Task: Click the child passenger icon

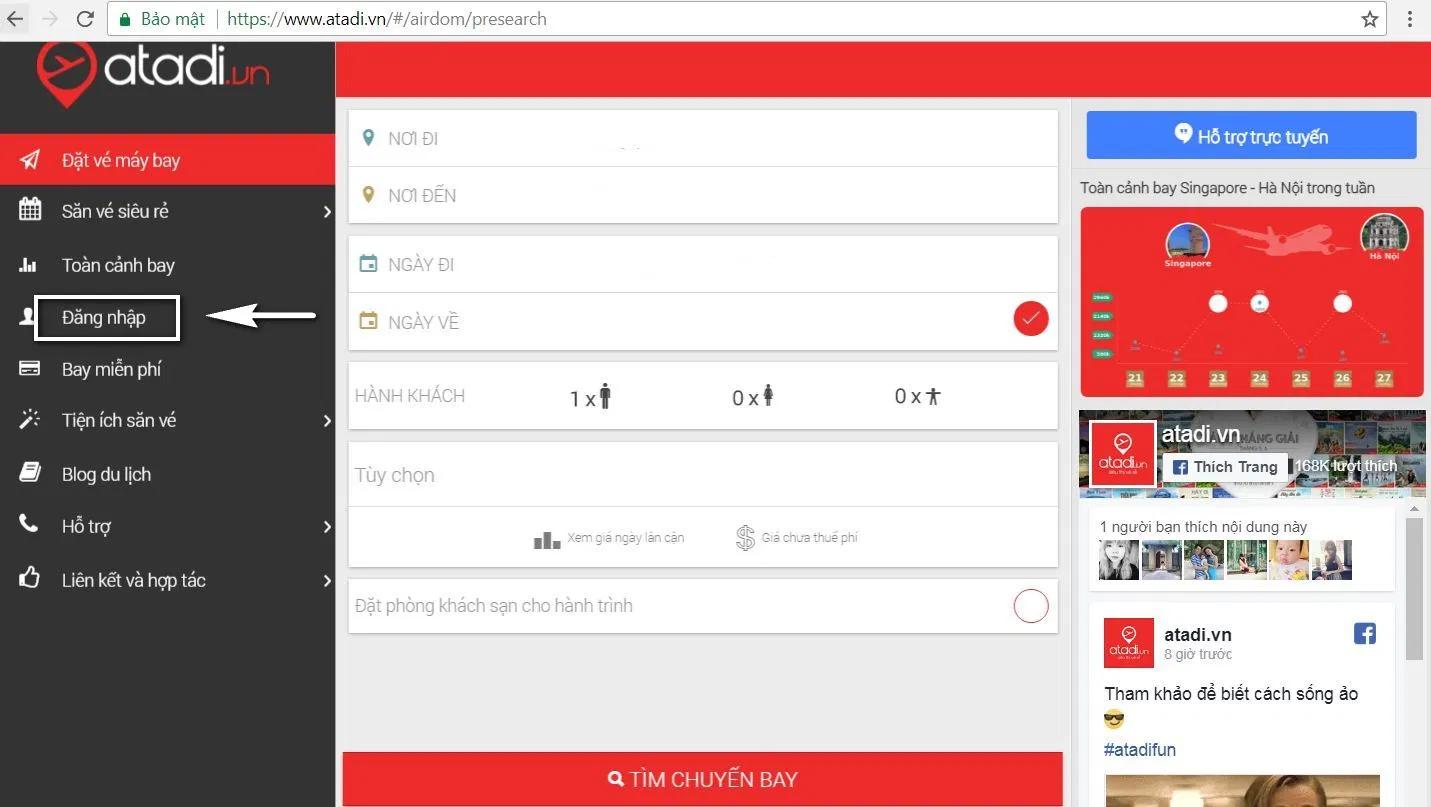Action: (767, 396)
